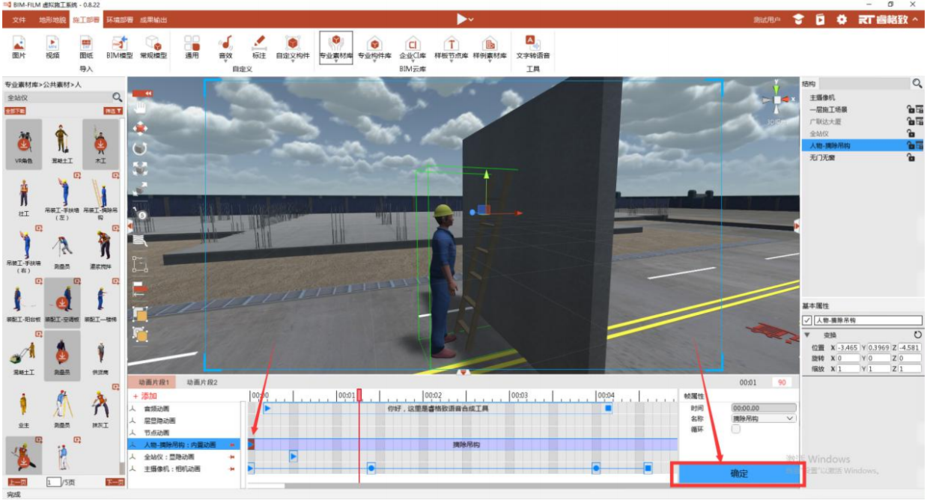Click the 音效 sound effect icon
927x500 pixels.
coord(225,47)
